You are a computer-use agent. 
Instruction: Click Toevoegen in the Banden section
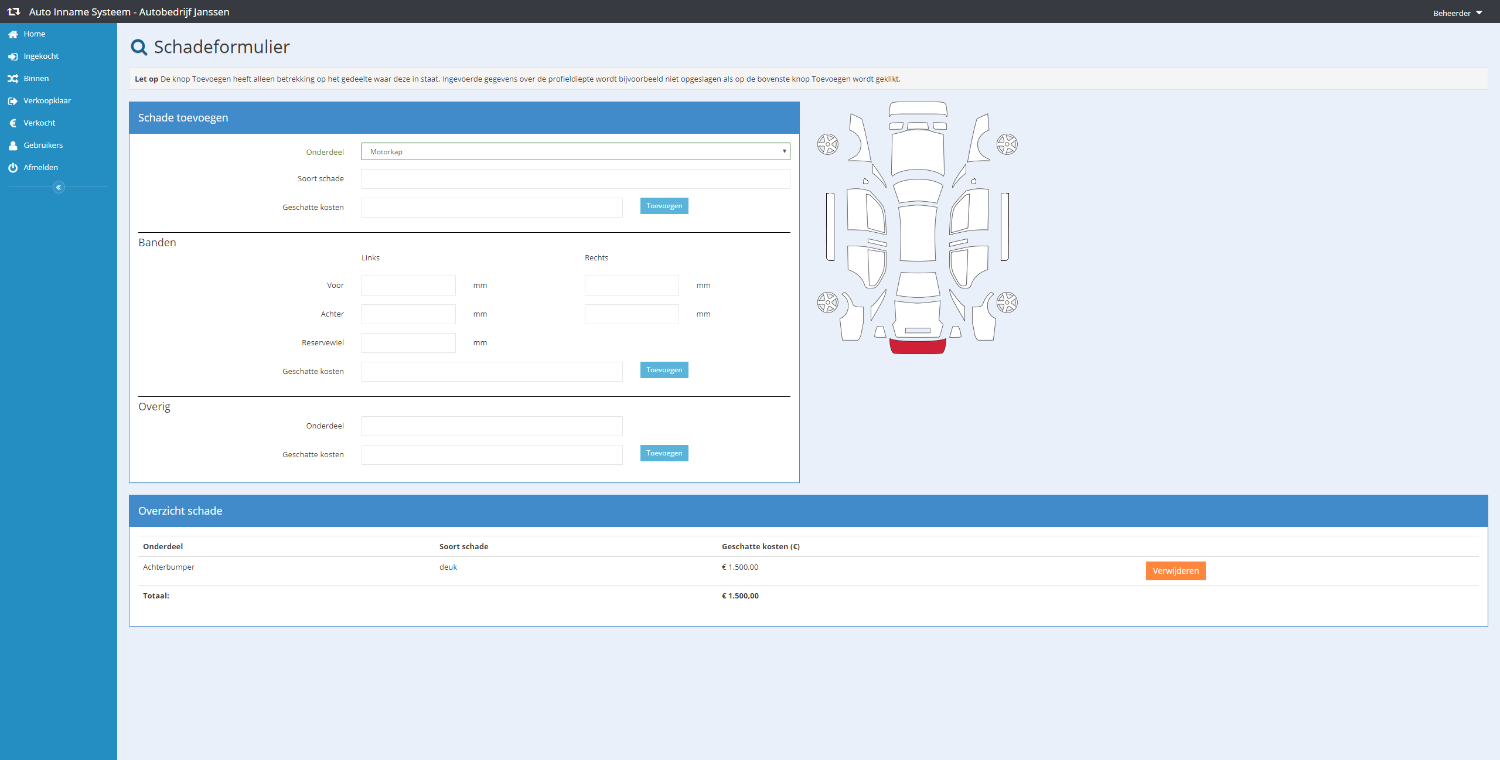pos(664,370)
